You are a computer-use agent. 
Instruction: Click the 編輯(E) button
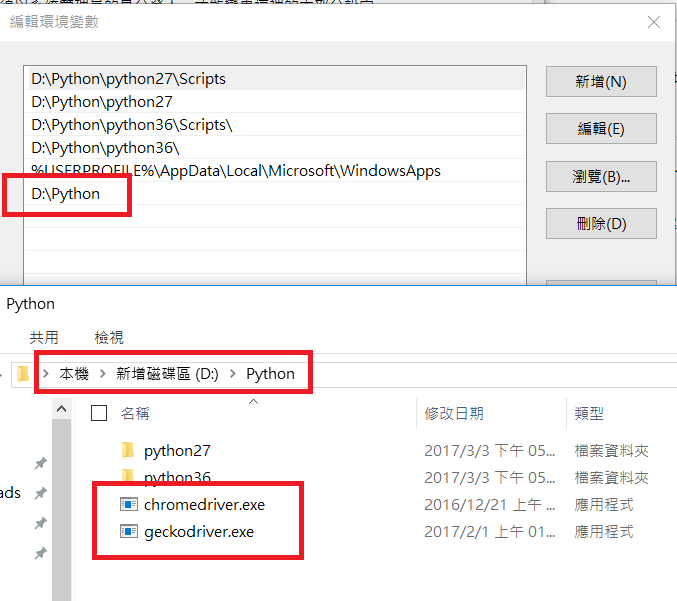601,129
